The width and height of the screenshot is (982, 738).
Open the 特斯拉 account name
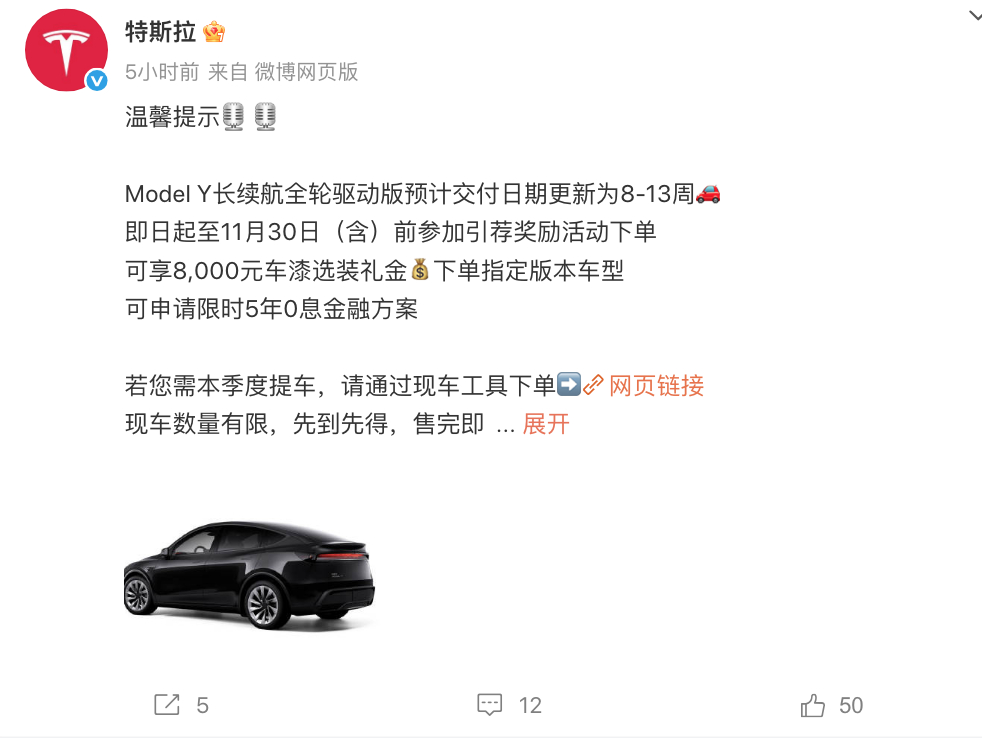160,31
